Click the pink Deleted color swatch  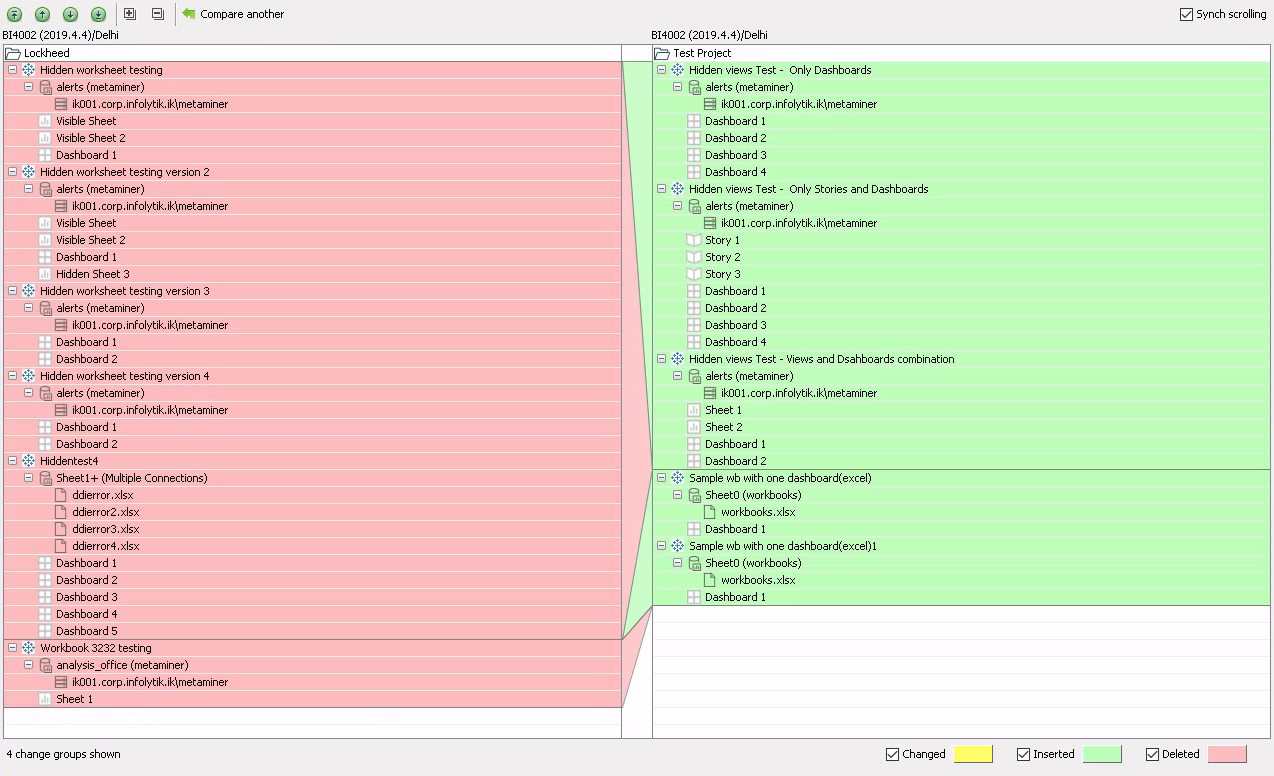pyautogui.click(x=1227, y=754)
